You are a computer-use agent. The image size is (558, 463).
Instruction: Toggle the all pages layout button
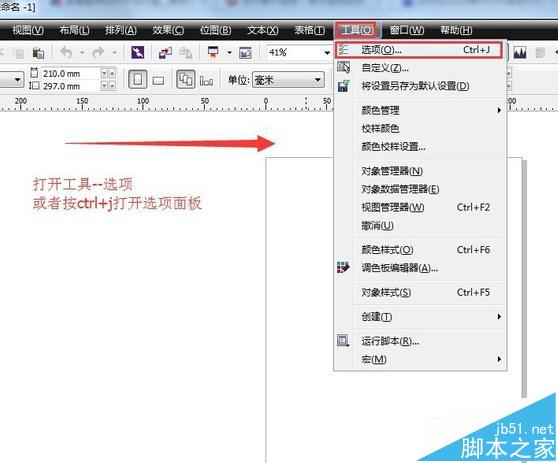point(186,79)
